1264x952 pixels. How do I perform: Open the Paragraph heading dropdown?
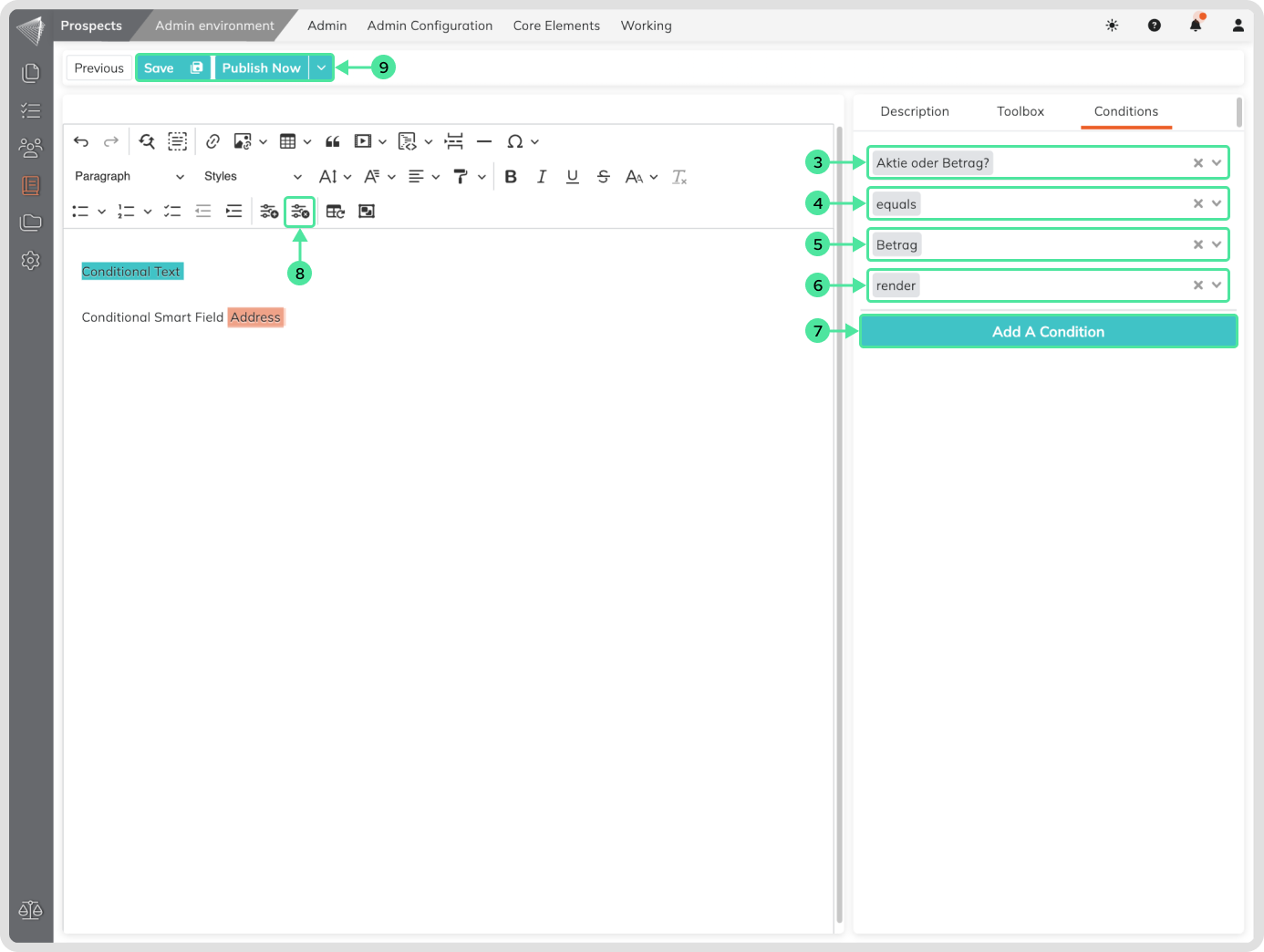coord(129,177)
